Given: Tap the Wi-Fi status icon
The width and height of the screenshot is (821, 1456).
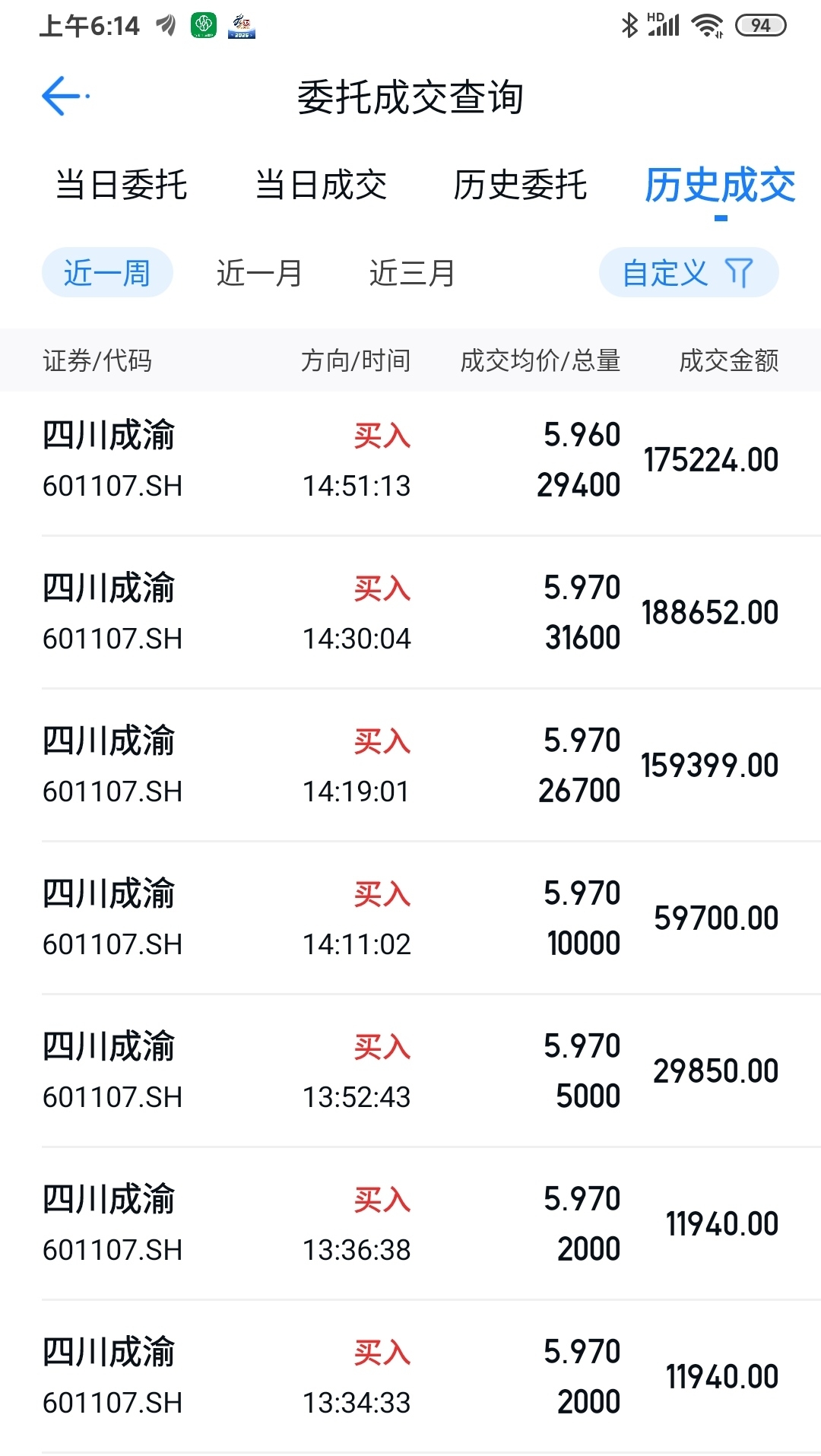Looking at the screenshot, I should [x=707, y=25].
